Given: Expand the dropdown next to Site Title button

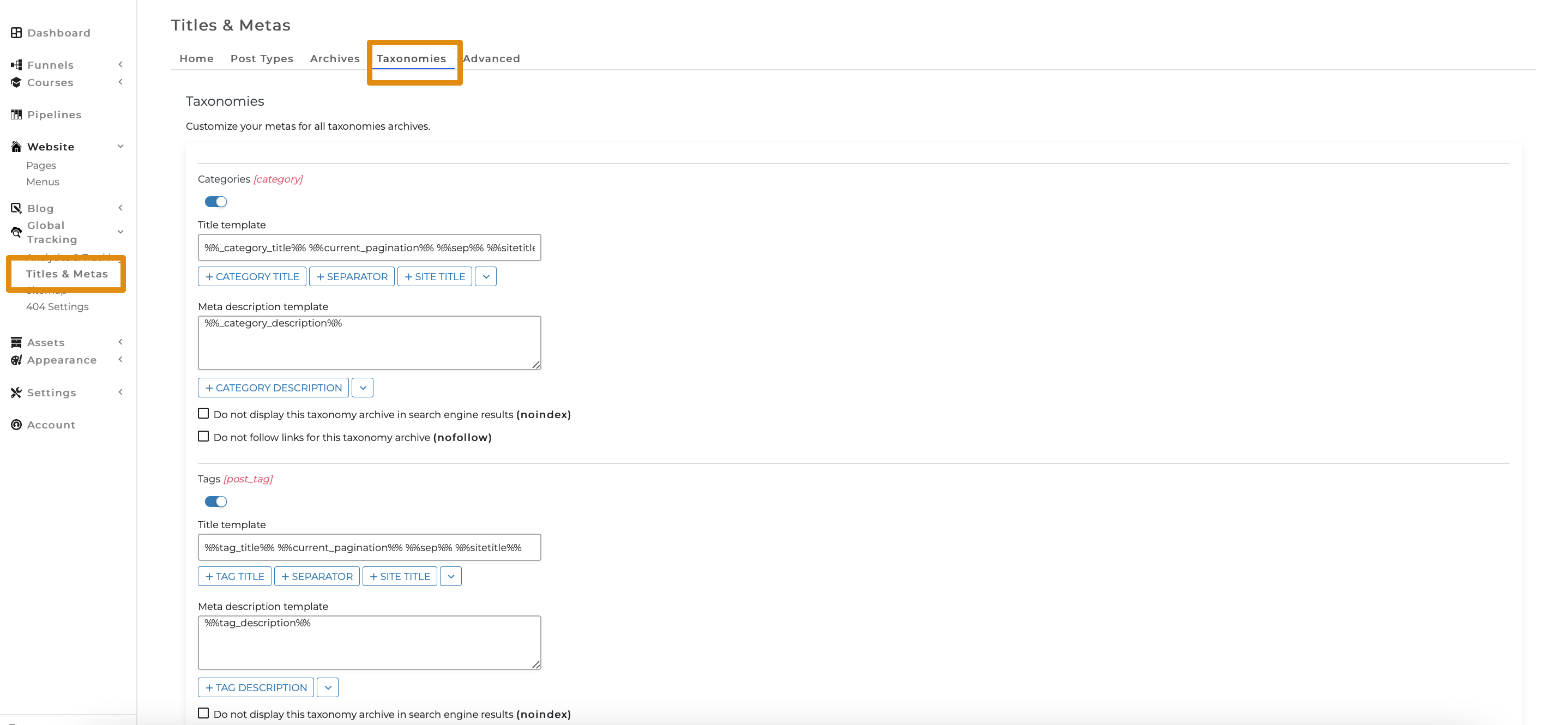Looking at the screenshot, I should 485,276.
